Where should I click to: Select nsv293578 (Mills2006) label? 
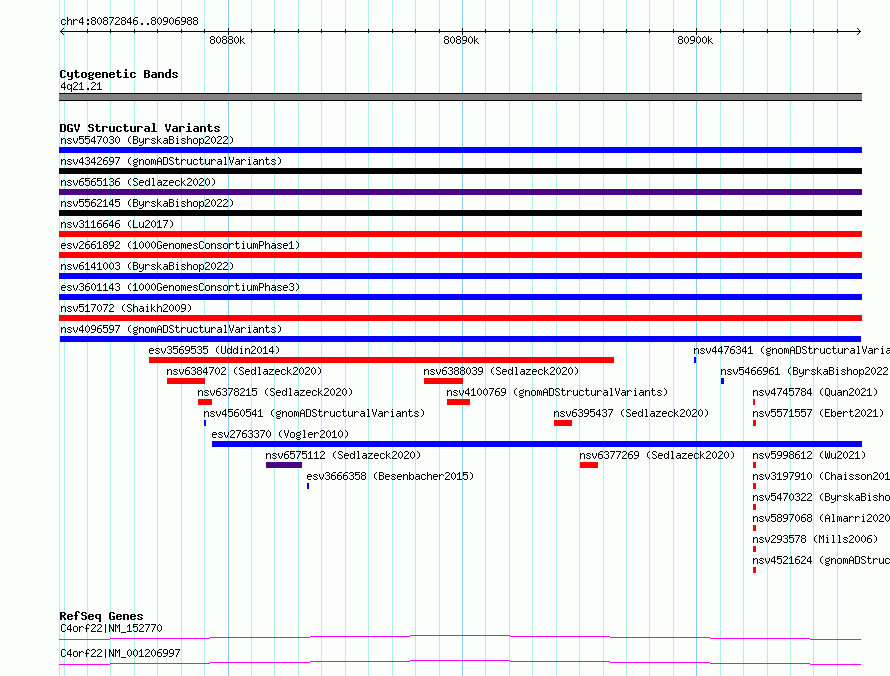point(815,539)
